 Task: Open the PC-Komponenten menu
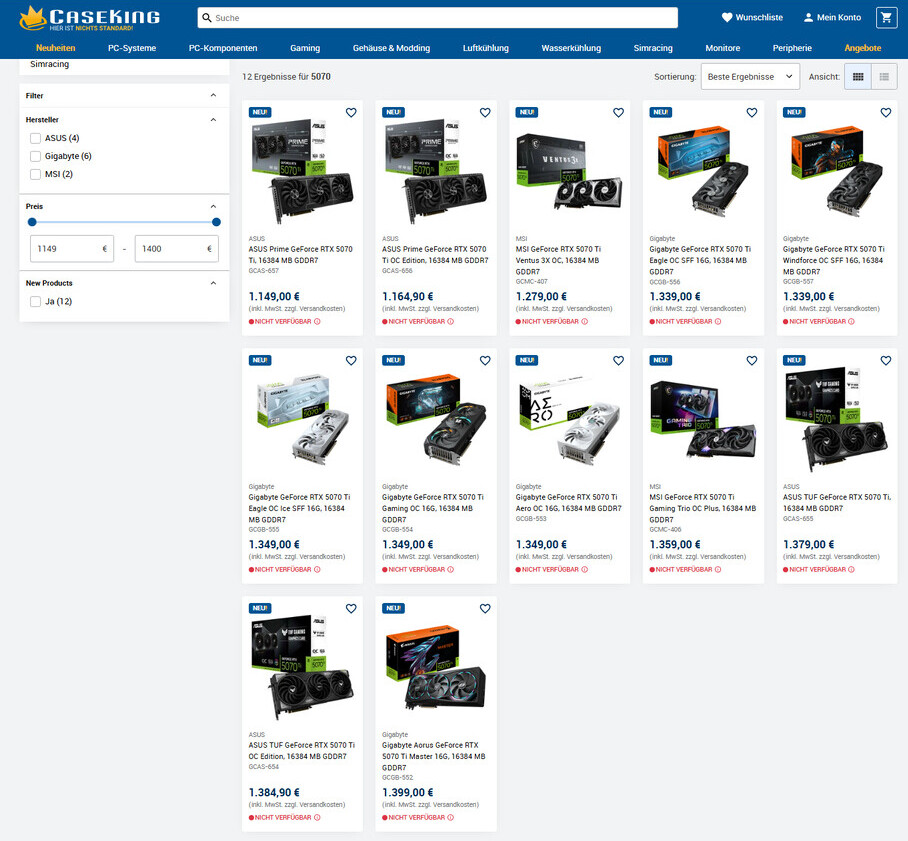[x=223, y=48]
